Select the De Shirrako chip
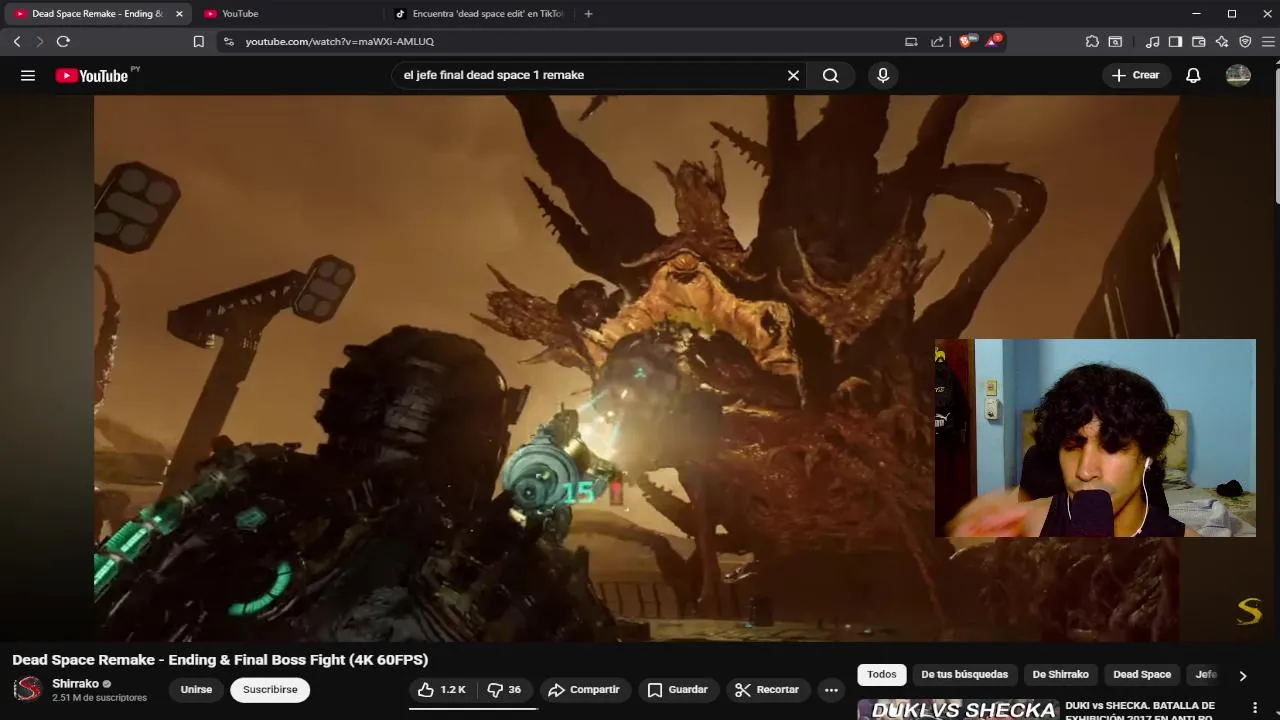Image resolution: width=1280 pixels, height=720 pixels. pos(1060,675)
